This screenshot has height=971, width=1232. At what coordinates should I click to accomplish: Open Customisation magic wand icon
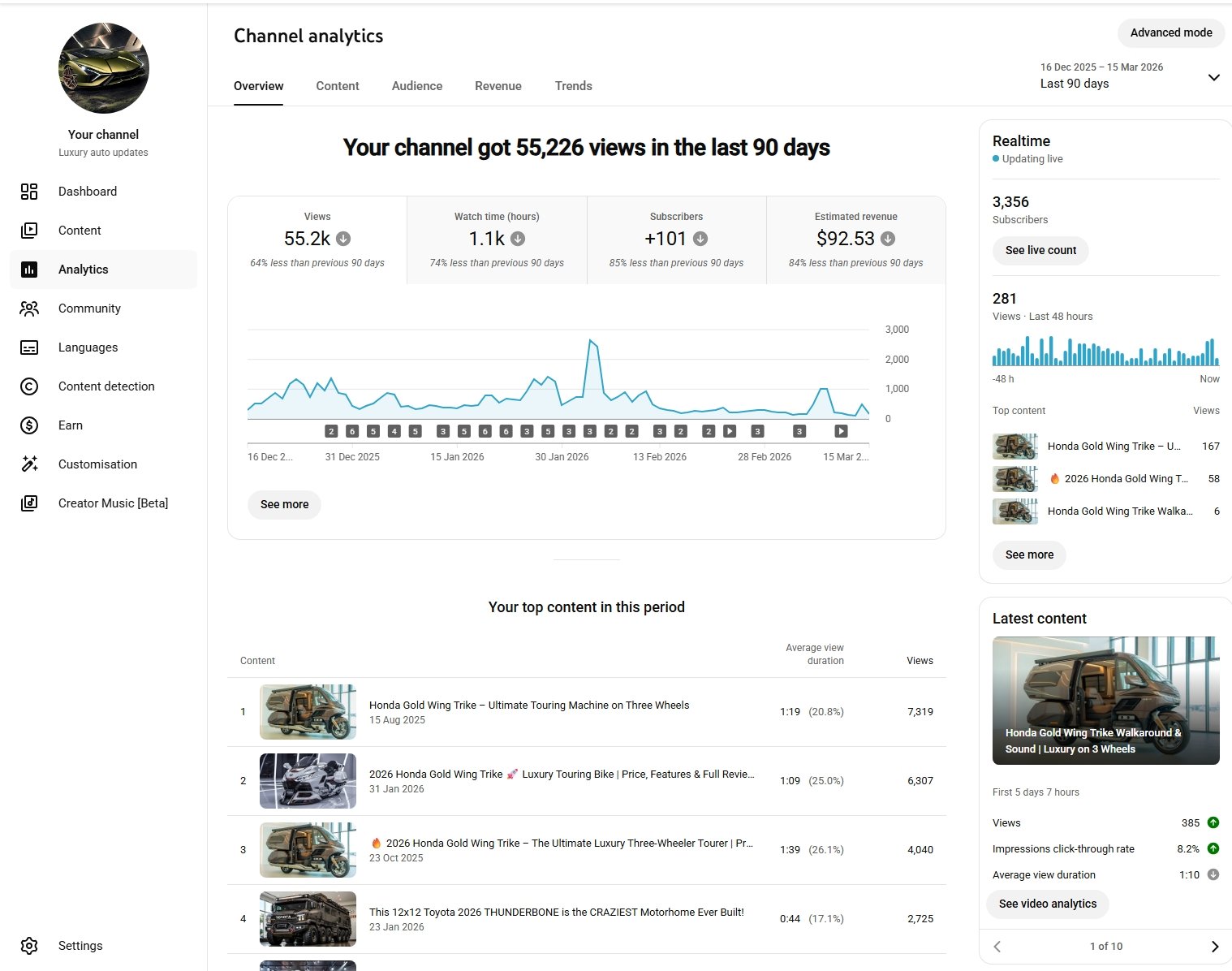(29, 464)
